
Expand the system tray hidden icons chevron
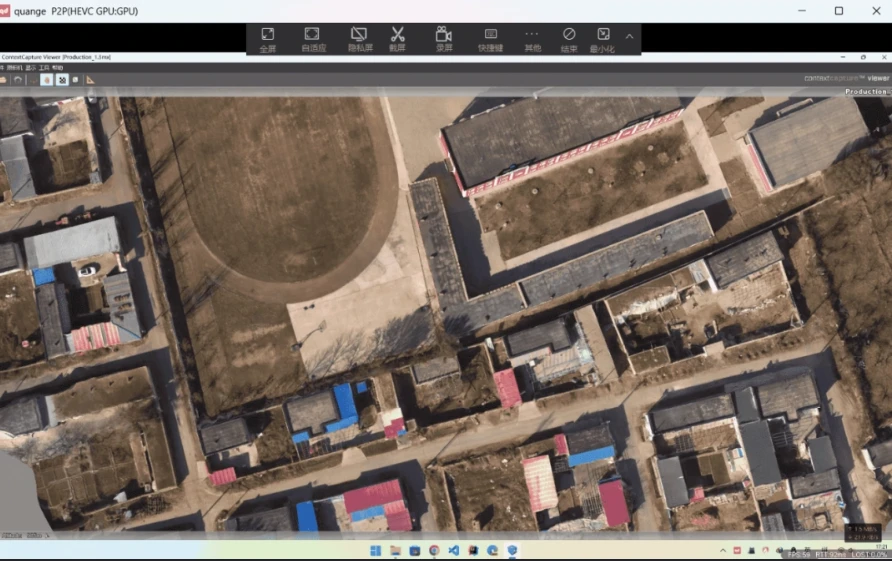tap(722, 550)
